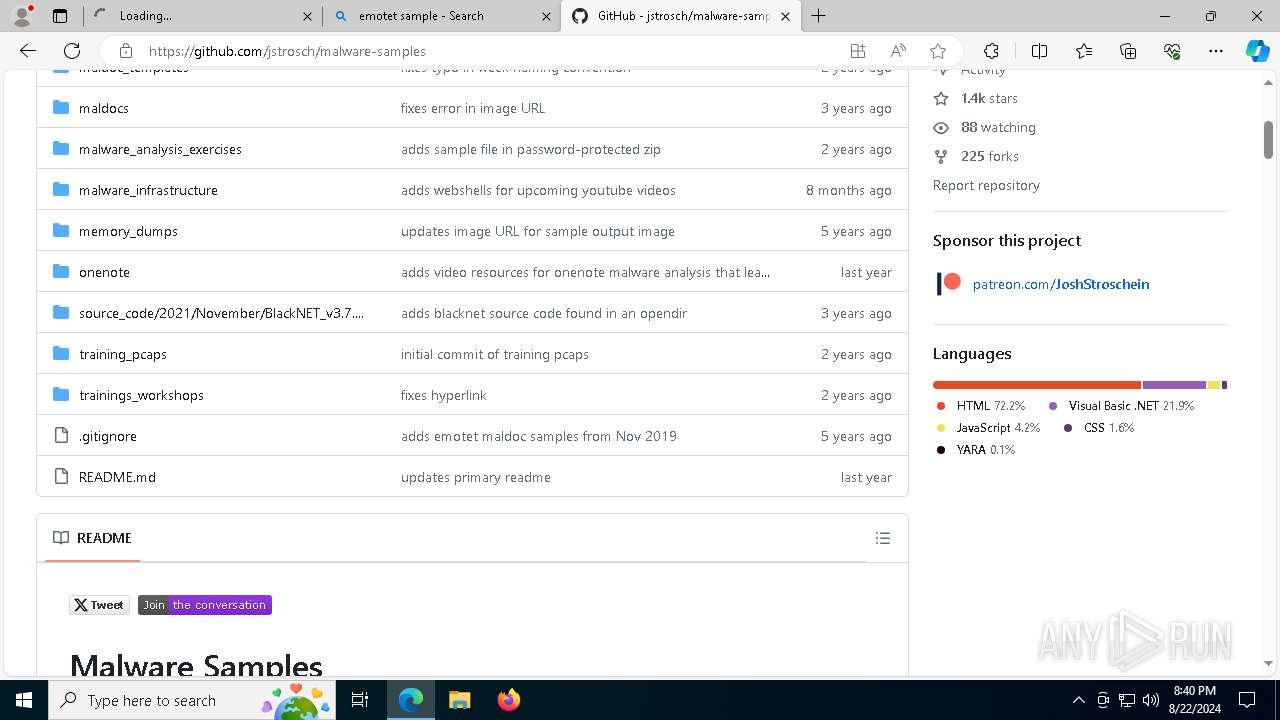Open Windows Start menu
This screenshot has height=720, width=1280.
23,700
